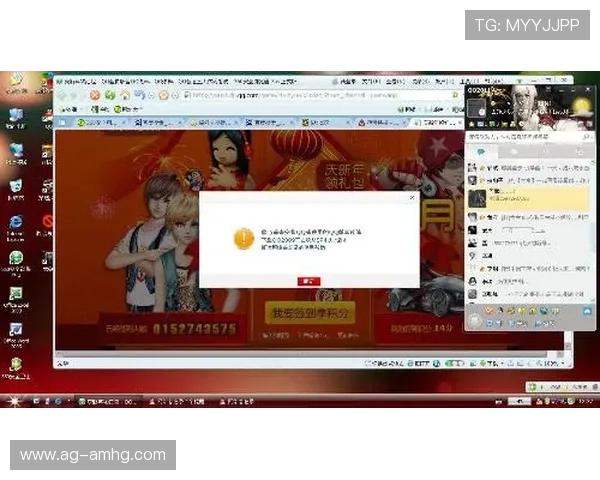Click the weather sun icon in the QQ header

tap(581, 105)
